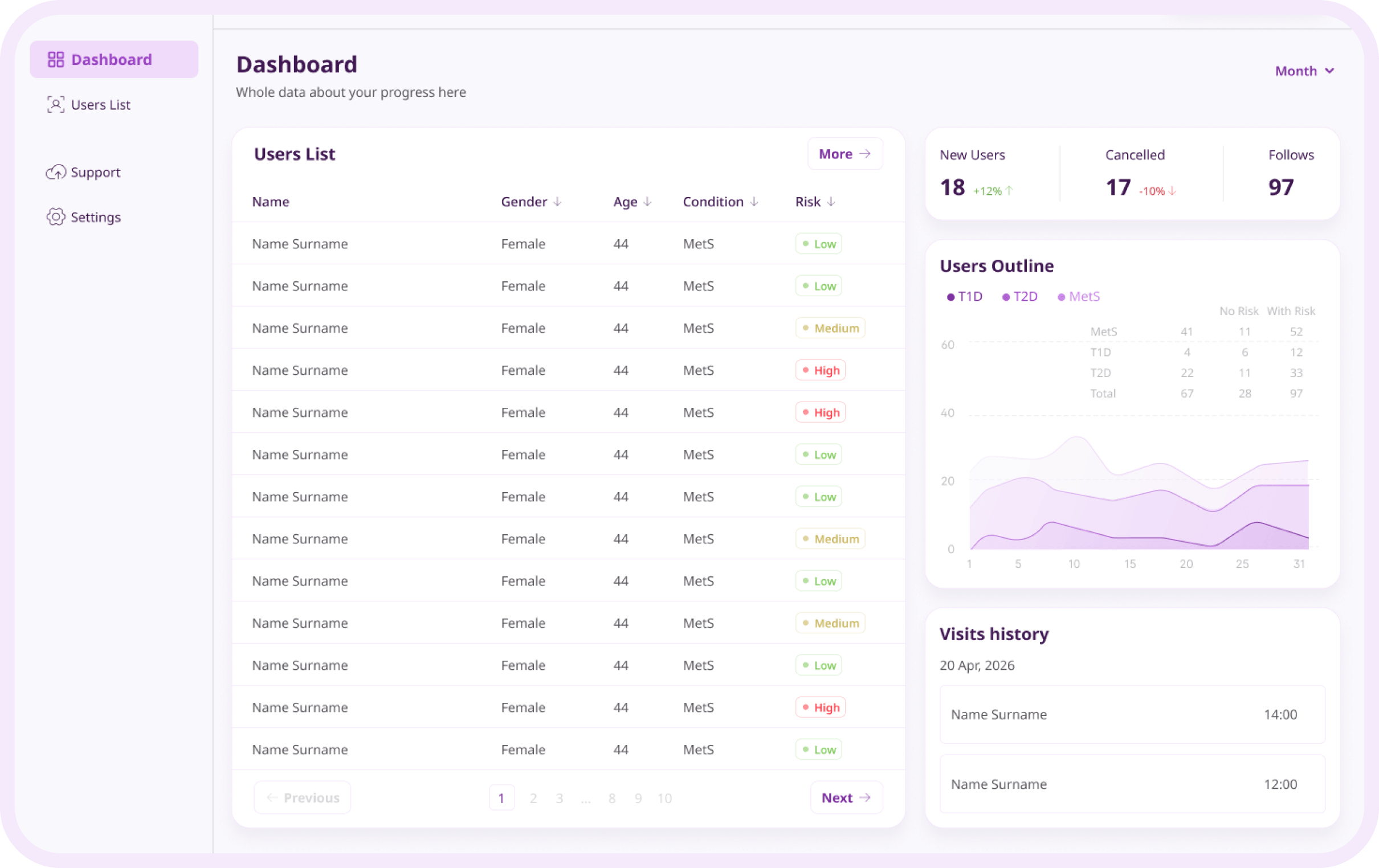Click the disabled Previous page button
The width and height of the screenshot is (1379, 868).
coord(303,797)
